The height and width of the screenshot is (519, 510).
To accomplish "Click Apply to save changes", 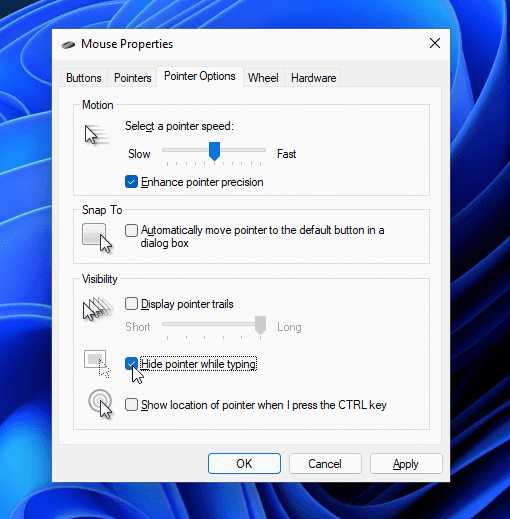I will click(x=406, y=464).
